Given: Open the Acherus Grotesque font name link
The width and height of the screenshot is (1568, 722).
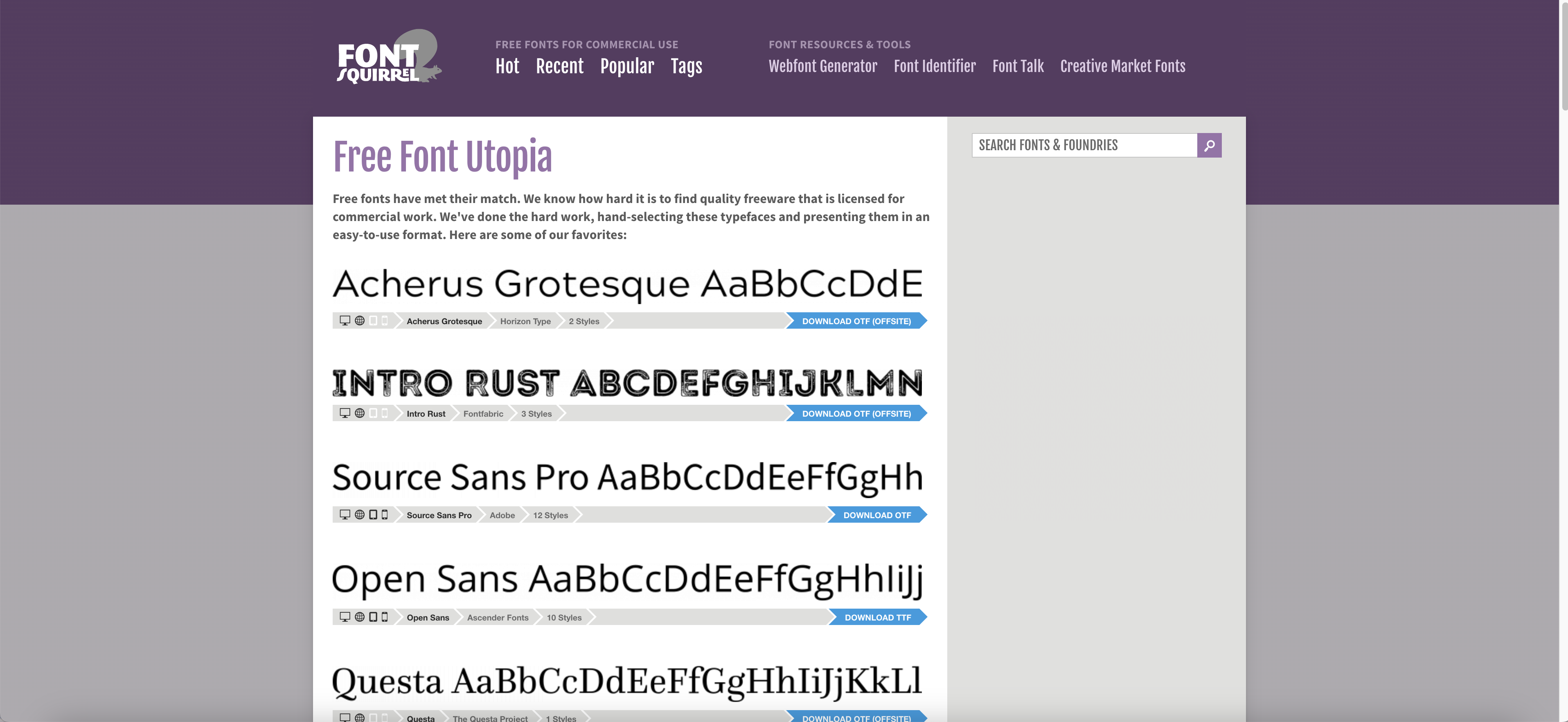Looking at the screenshot, I should coord(444,321).
